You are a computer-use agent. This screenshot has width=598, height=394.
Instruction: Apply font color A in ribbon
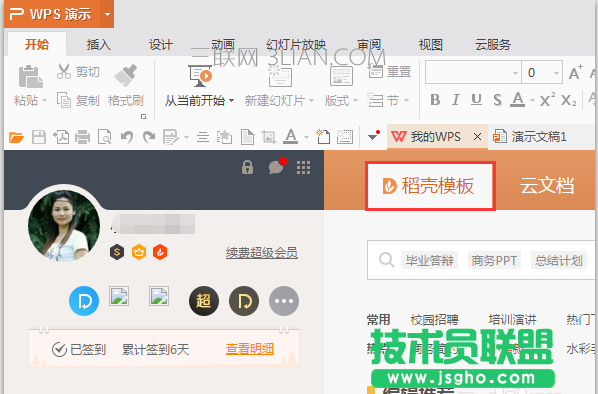(518, 100)
